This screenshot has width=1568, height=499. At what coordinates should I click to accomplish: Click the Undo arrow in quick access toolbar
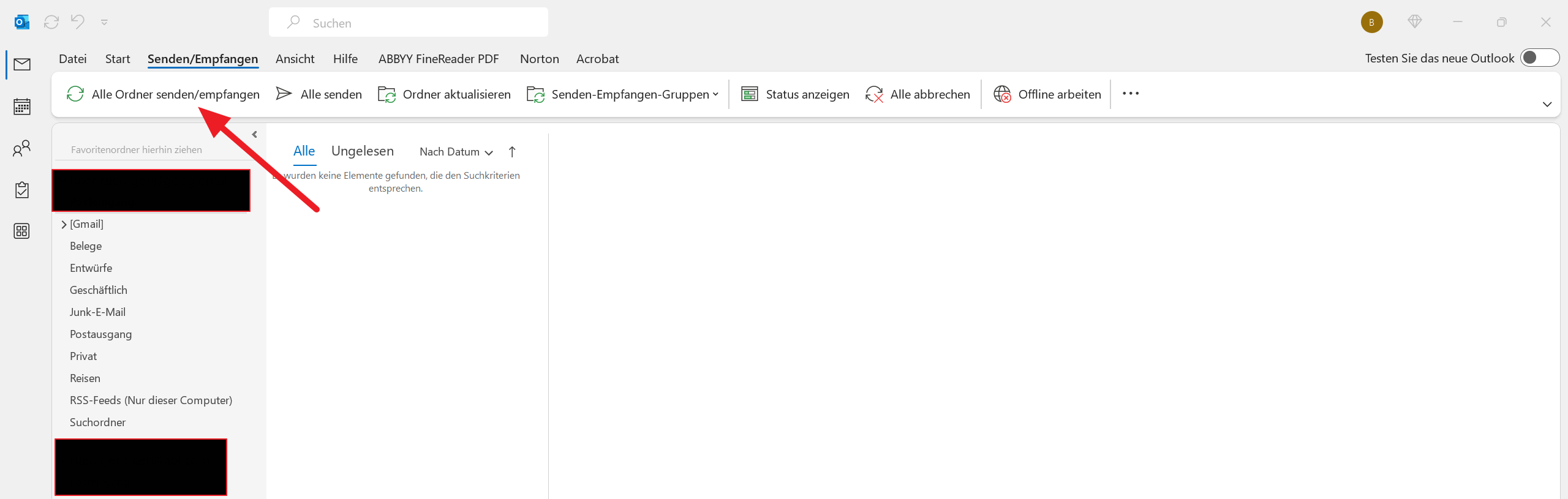(x=78, y=22)
